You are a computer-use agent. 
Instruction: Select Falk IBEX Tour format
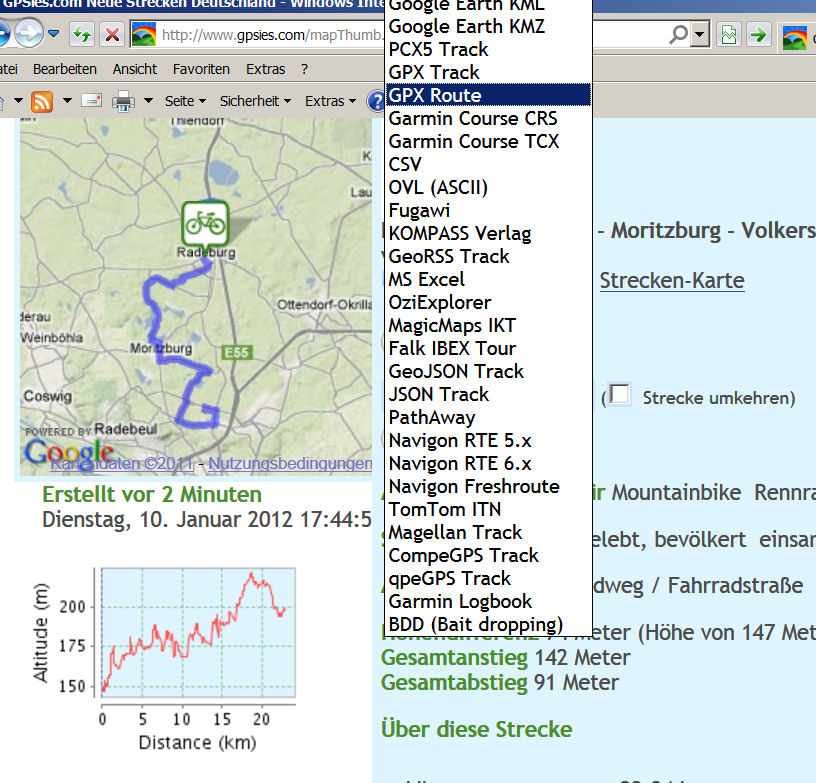click(x=489, y=349)
